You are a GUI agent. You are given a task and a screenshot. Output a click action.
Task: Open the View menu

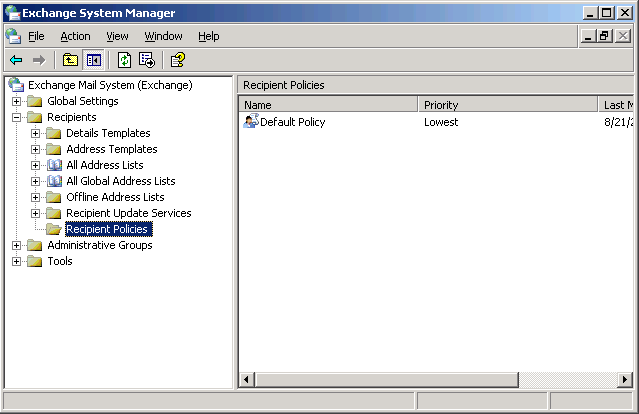[x=117, y=36]
